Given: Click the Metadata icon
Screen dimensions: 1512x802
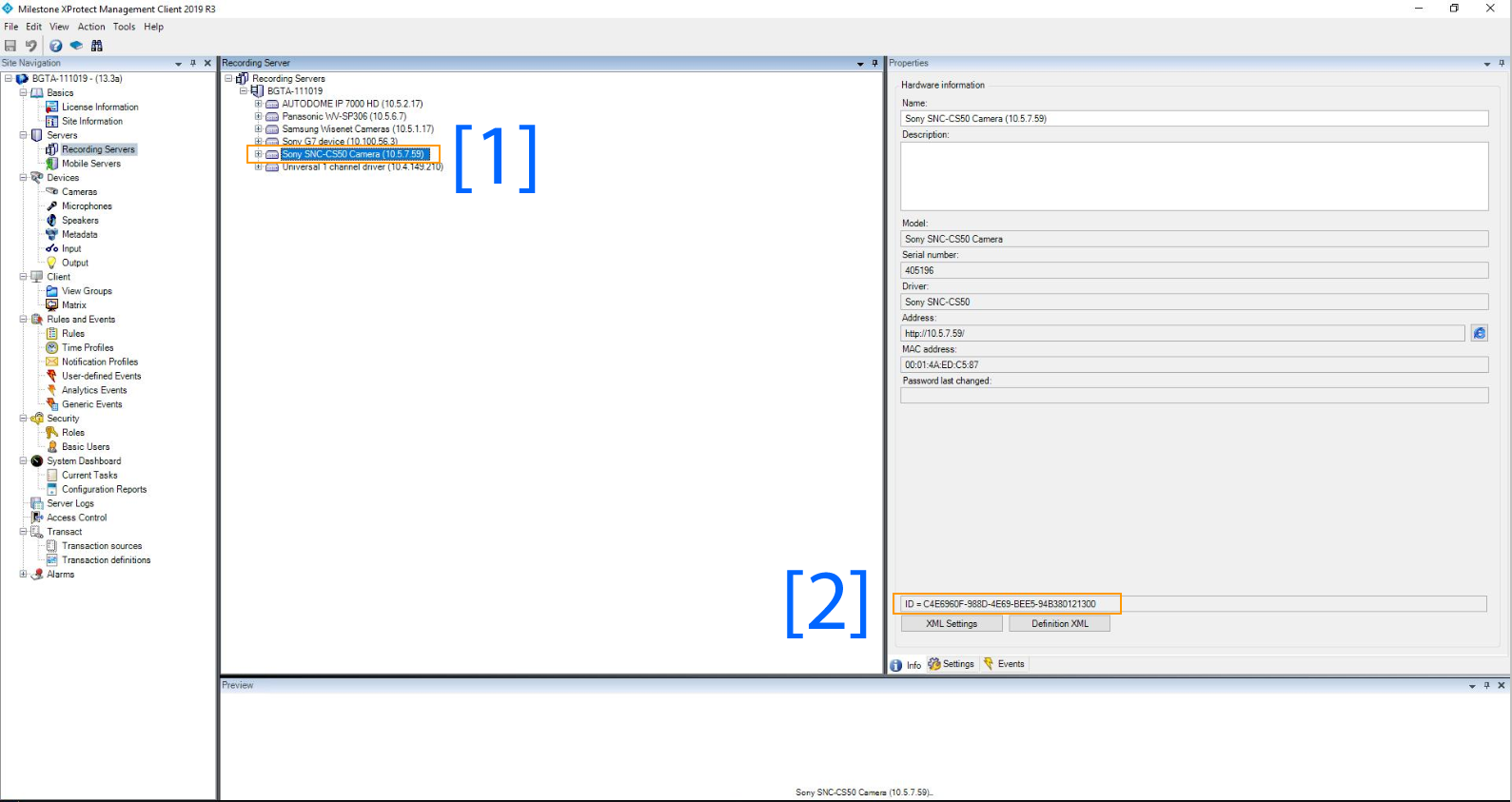Looking at the screenshot, I should pyautogui.click(x=52, y=234).
